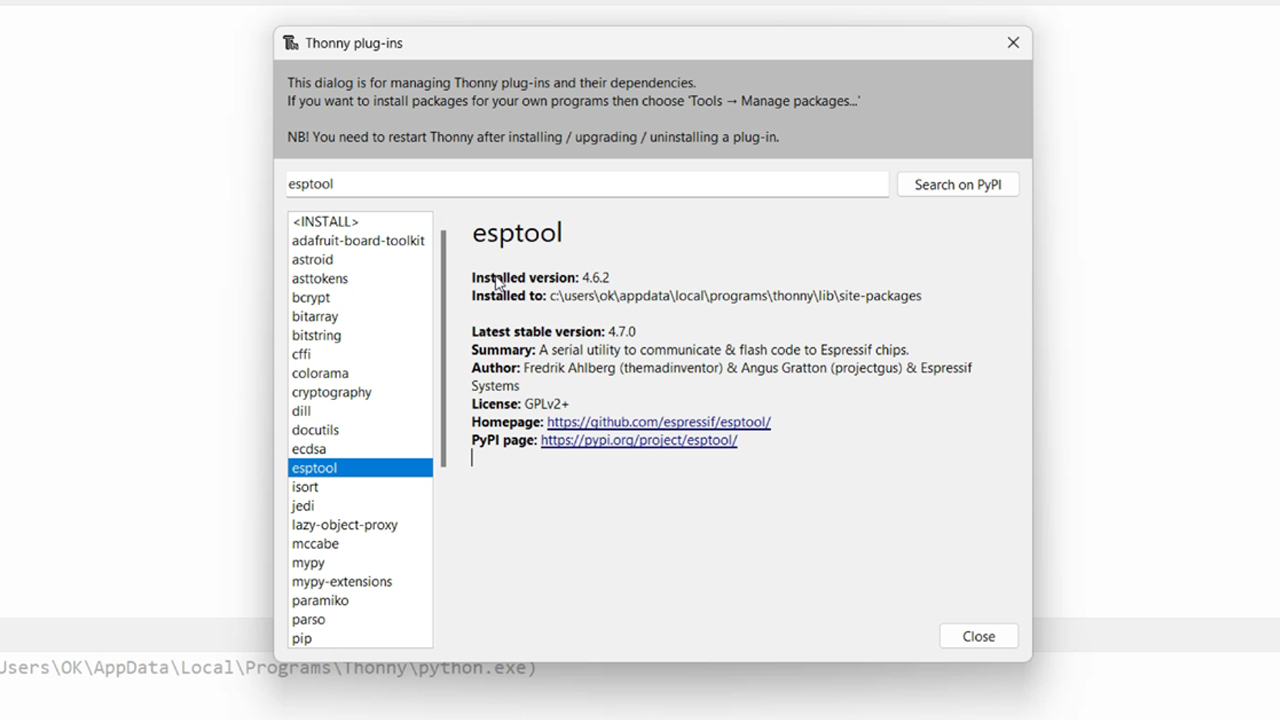1280x720 pixels.
Task: Focus the esptool search input field
Action: 587,184
